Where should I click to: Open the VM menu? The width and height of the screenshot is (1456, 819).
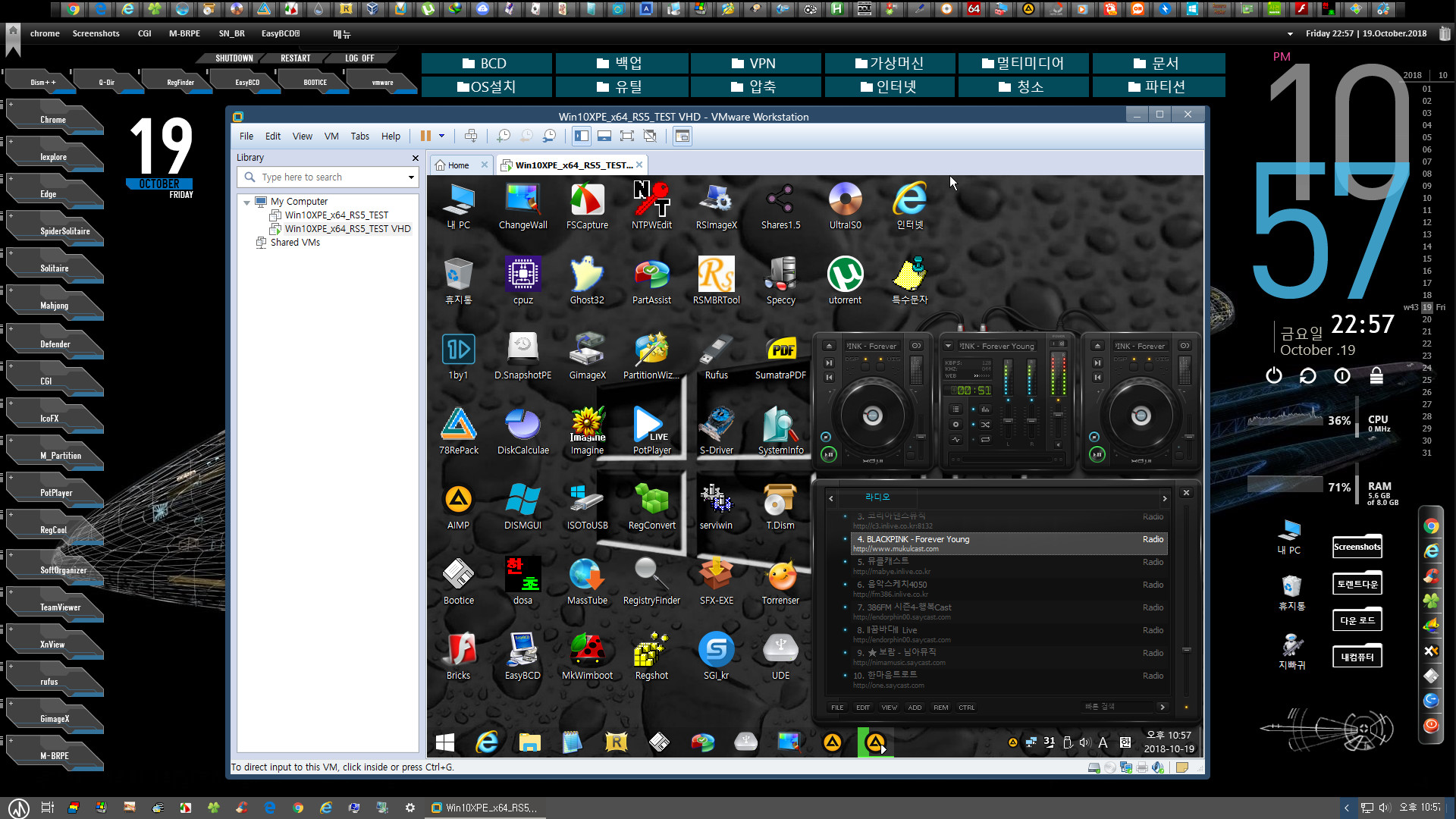click(331, 136)
